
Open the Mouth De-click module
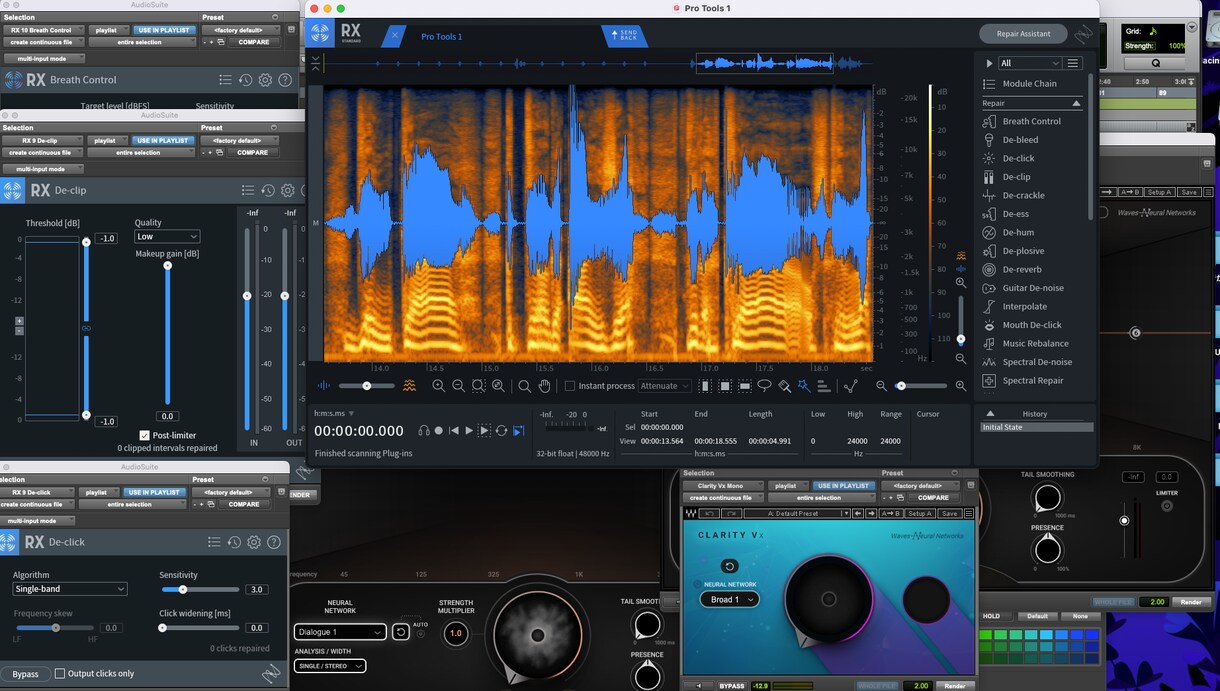tap(1032, 325)
